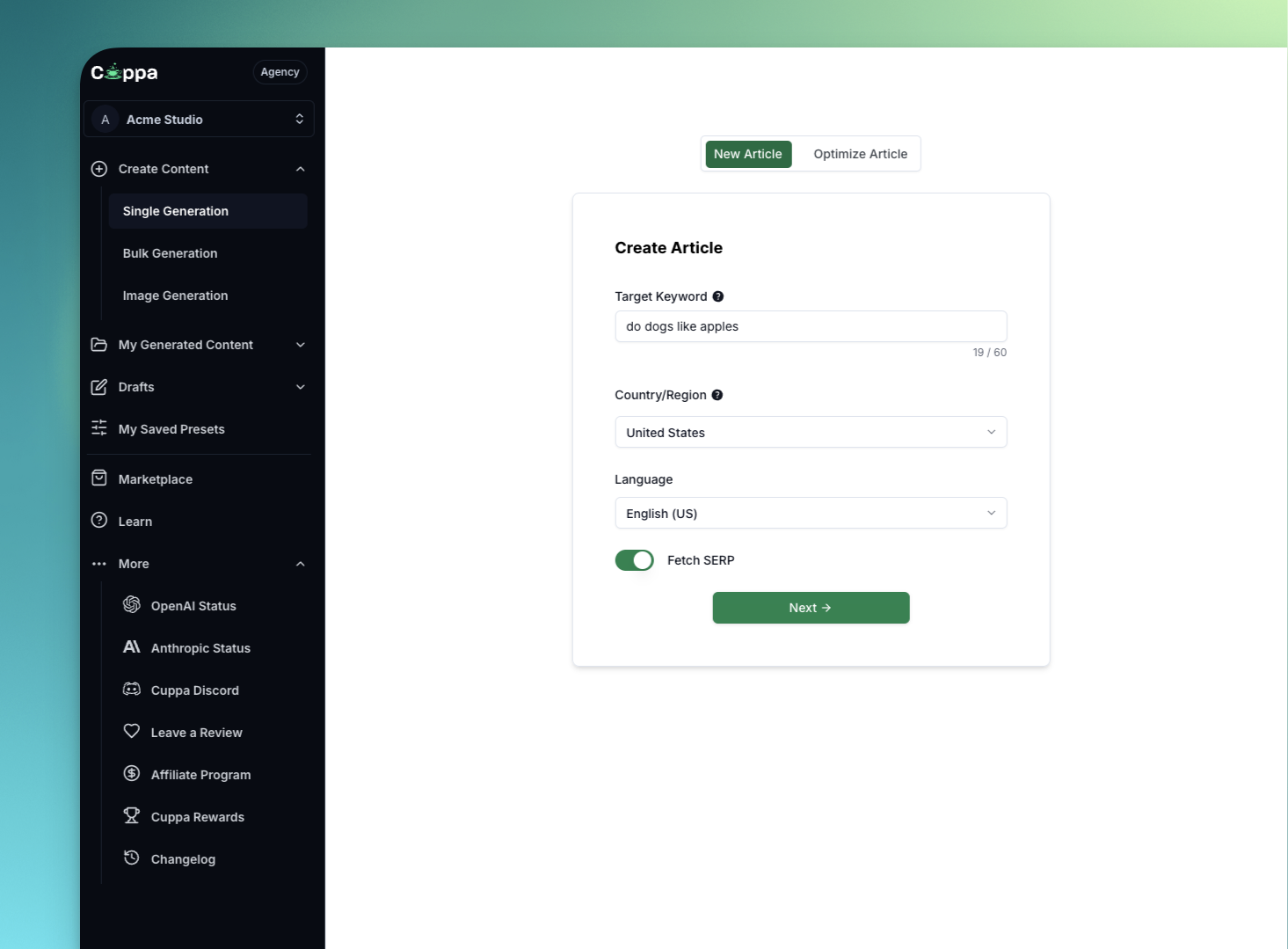This screenshot has width=1288, height=949.
Task: Select Bulk Generation in the sidebar
Action: [171, 253]
